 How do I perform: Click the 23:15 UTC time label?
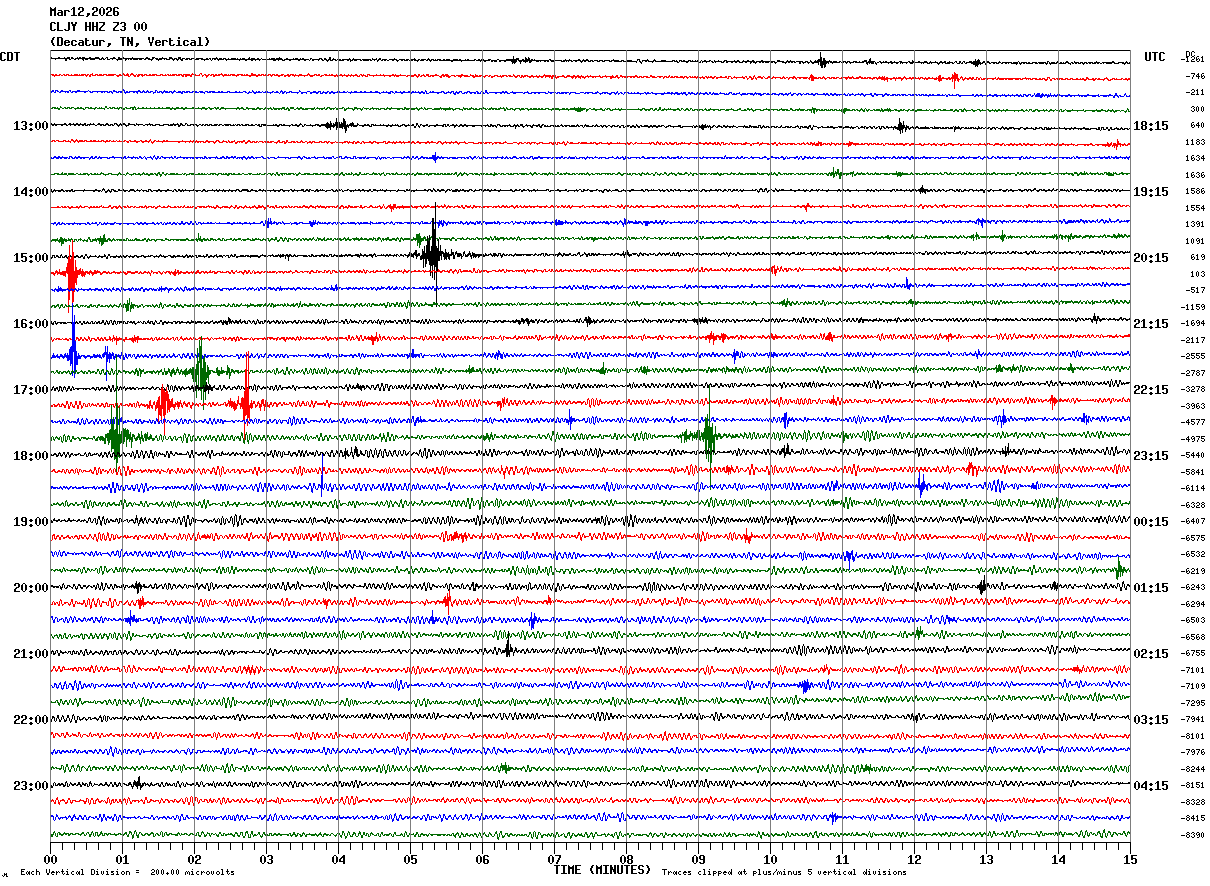pyautogui.click(x=1151, y=456)
